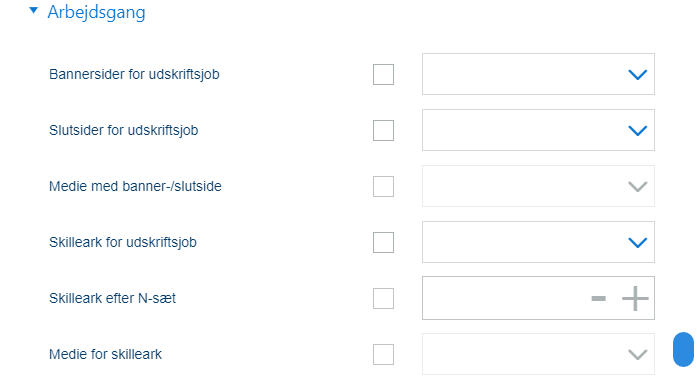The height and width of the screenshot is (381, 697).
Task: Click the Slutsider for udskriftsjob combo box field
Action: 538,130
